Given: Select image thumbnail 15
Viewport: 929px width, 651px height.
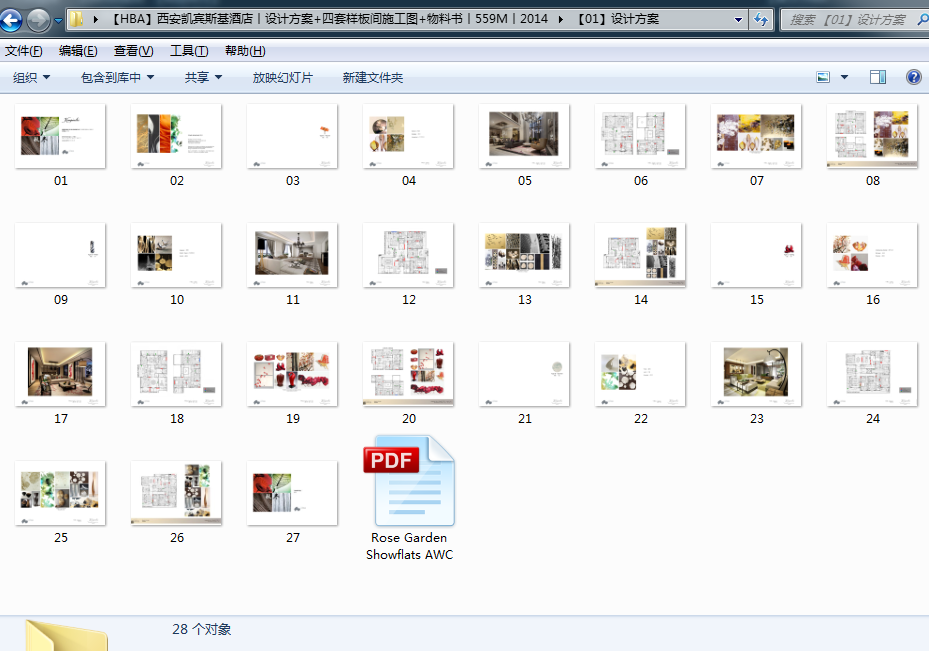Looking at the screenshot, I should 756,255.
